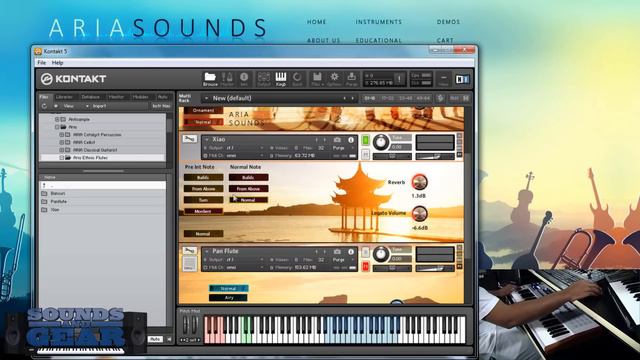The image size is (640, 360).
Task: Open the Pan Flute name dropdown
Action: [207, 251]
